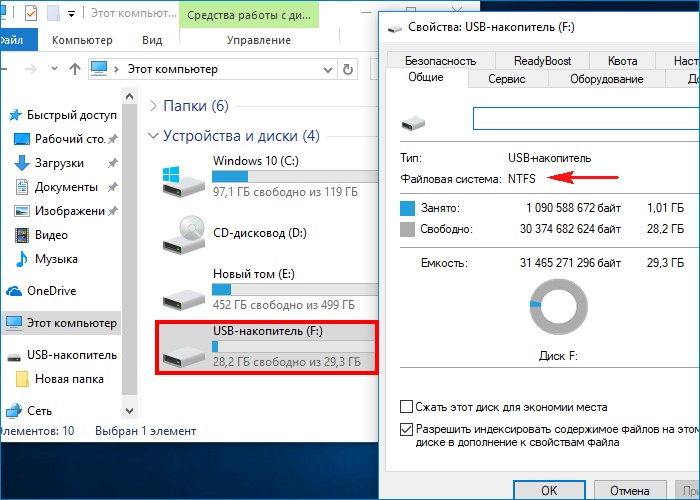The image size is (700, 500).
Task: Switch to the Безопасность tab
Action: (441, 60)
